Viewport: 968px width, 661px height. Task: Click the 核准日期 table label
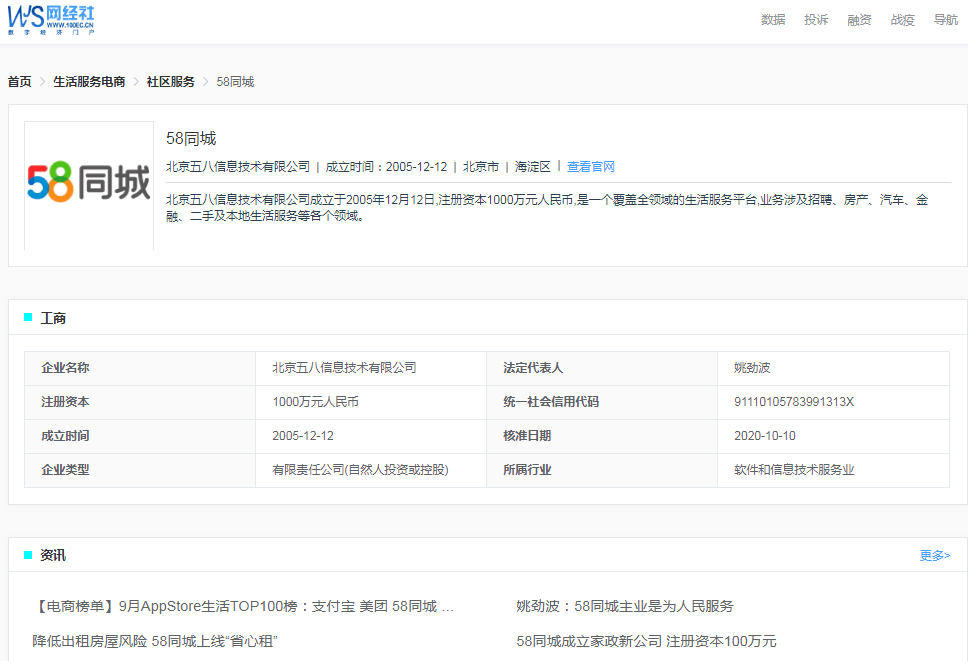click(527, 436)
